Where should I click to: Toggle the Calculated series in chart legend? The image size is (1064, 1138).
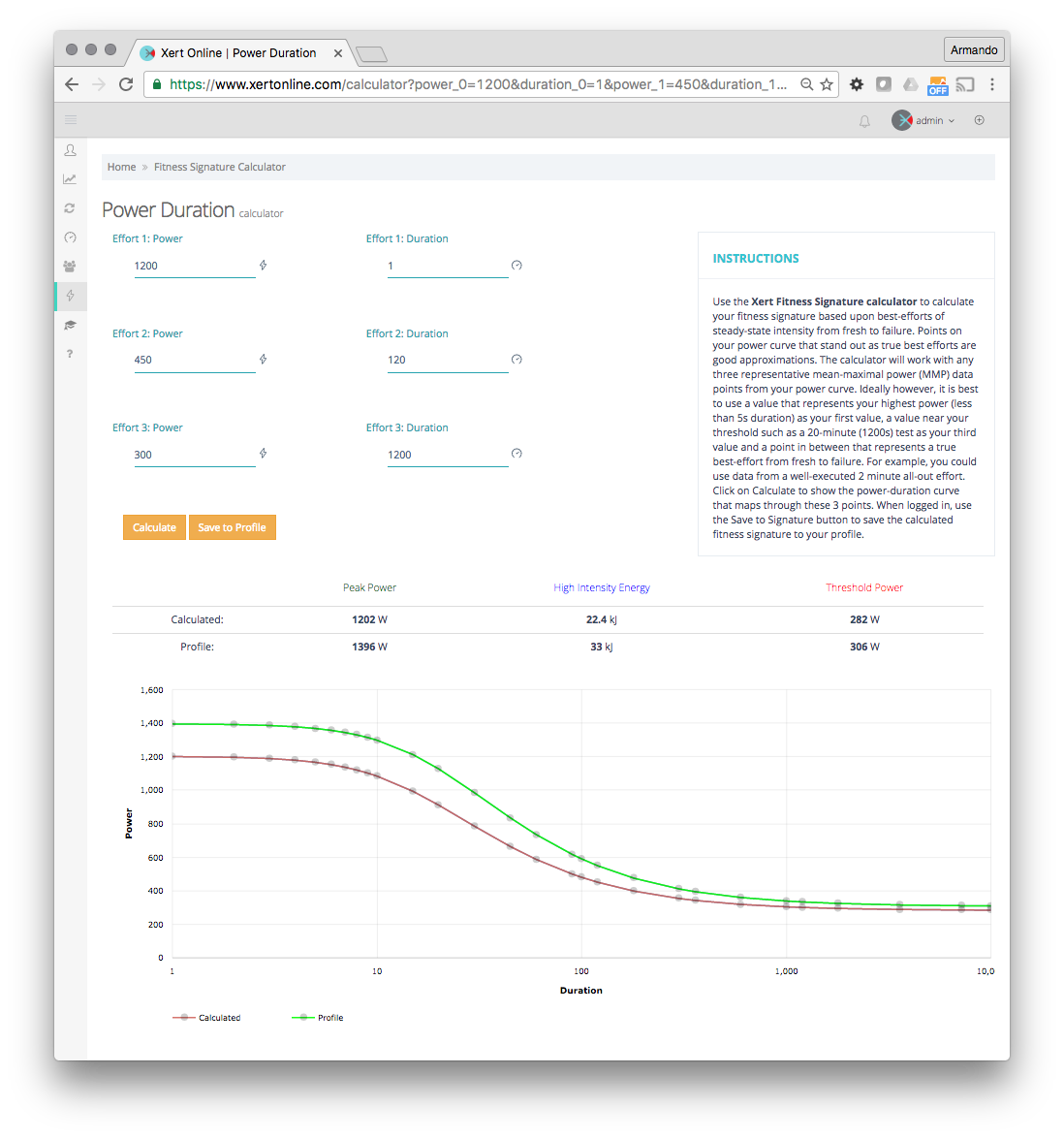click(206, 1018)
